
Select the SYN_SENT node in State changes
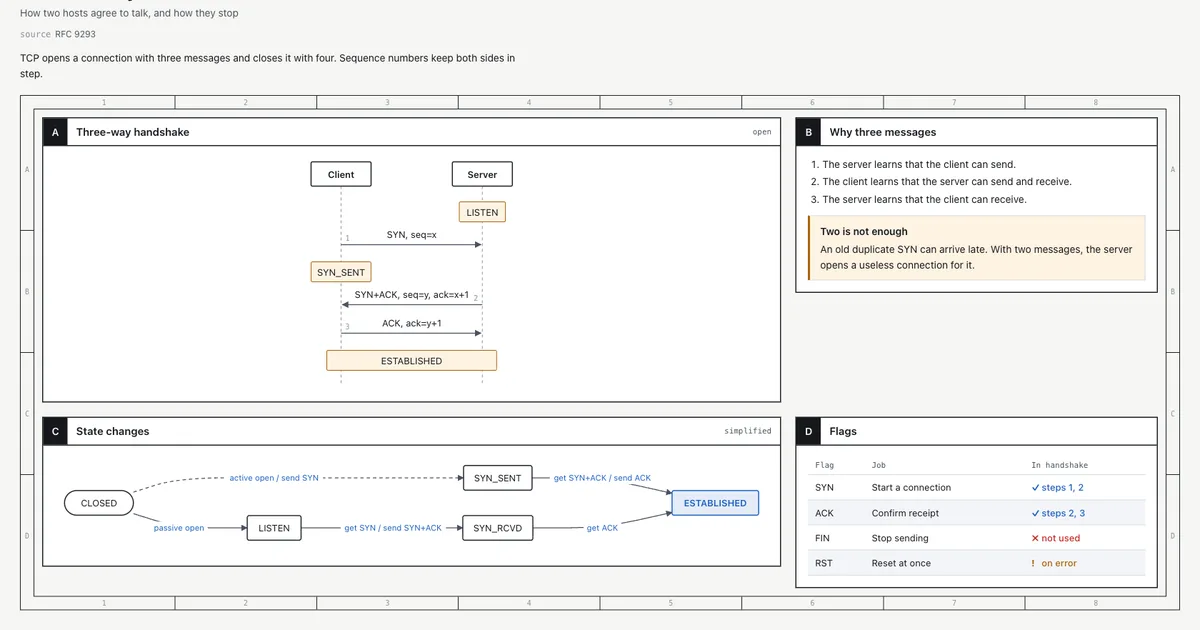pyautogui.click(x=497, y=478)
